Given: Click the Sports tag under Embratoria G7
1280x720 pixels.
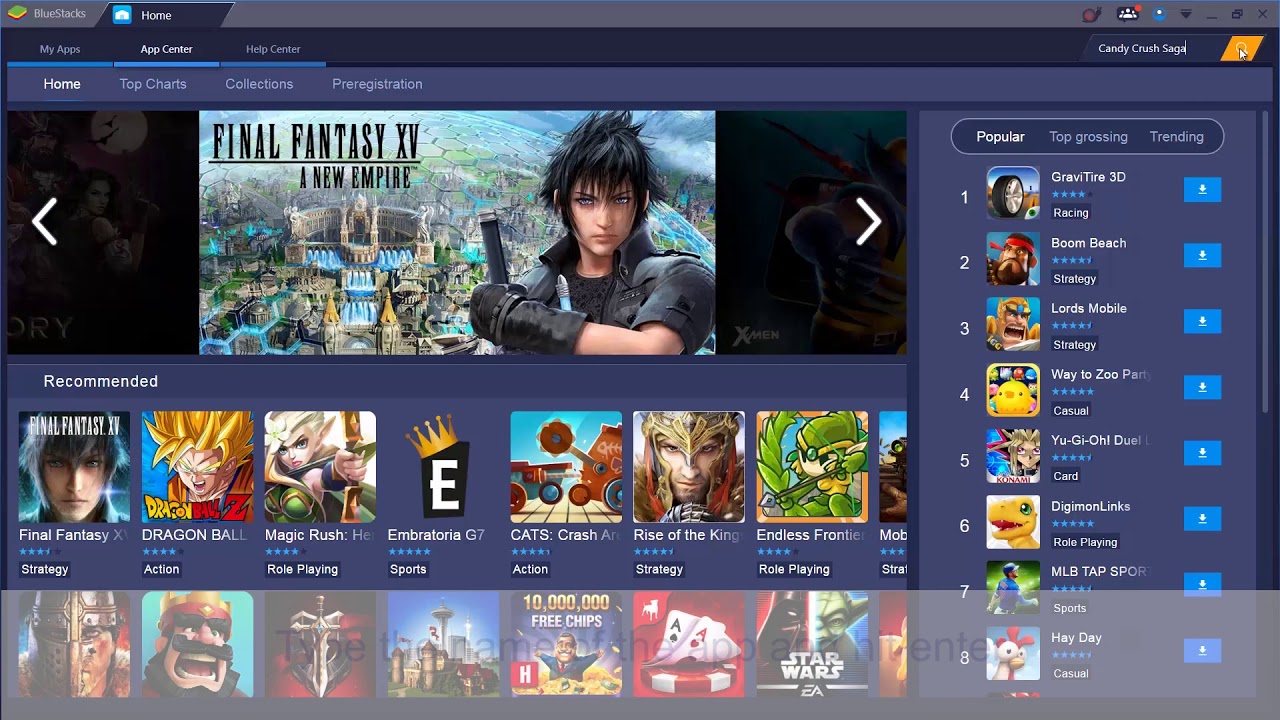Looking at the screenshot, I should tap(407, 569).
